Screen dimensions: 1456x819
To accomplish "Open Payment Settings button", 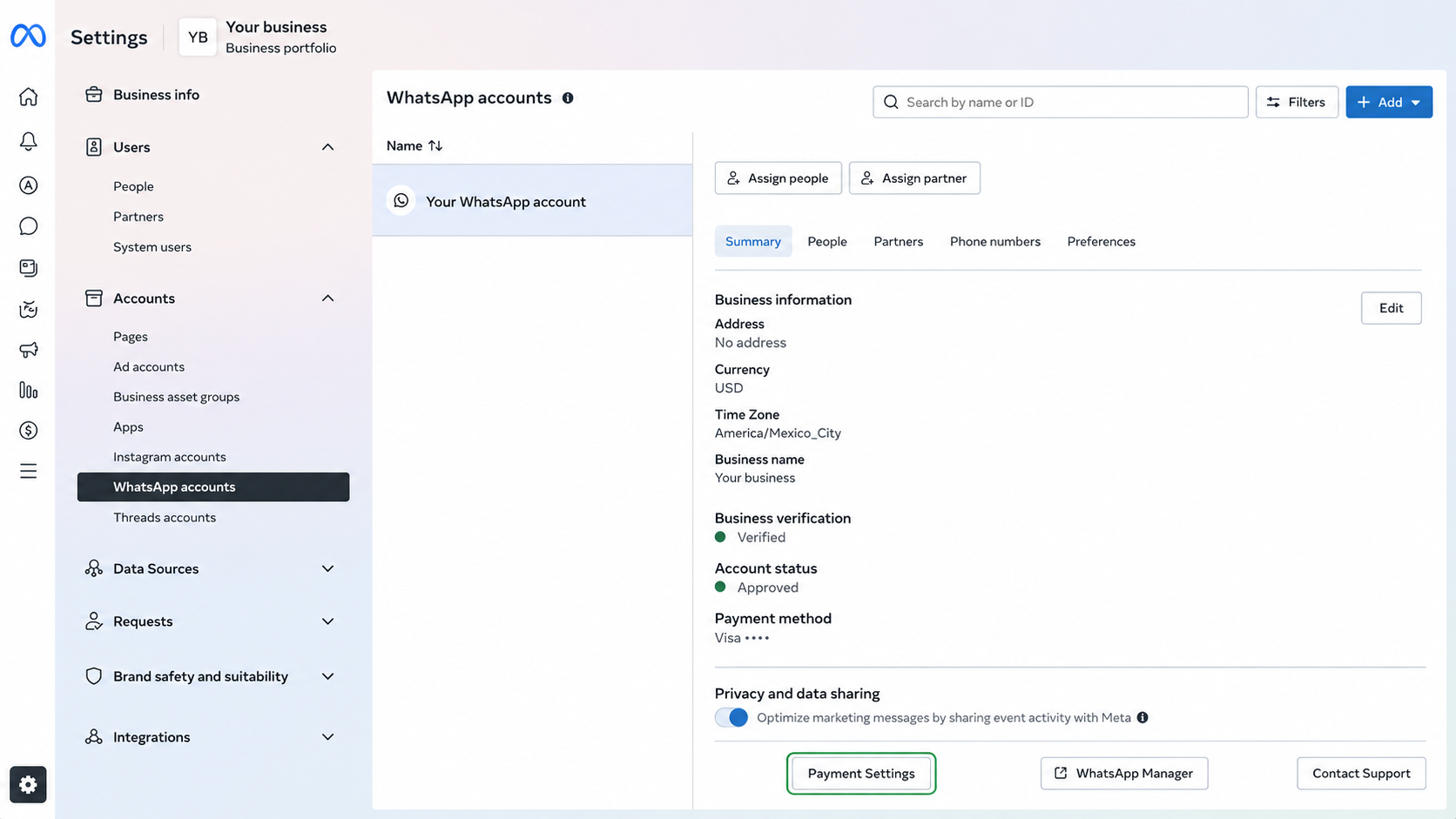I will tap(861, 774).
